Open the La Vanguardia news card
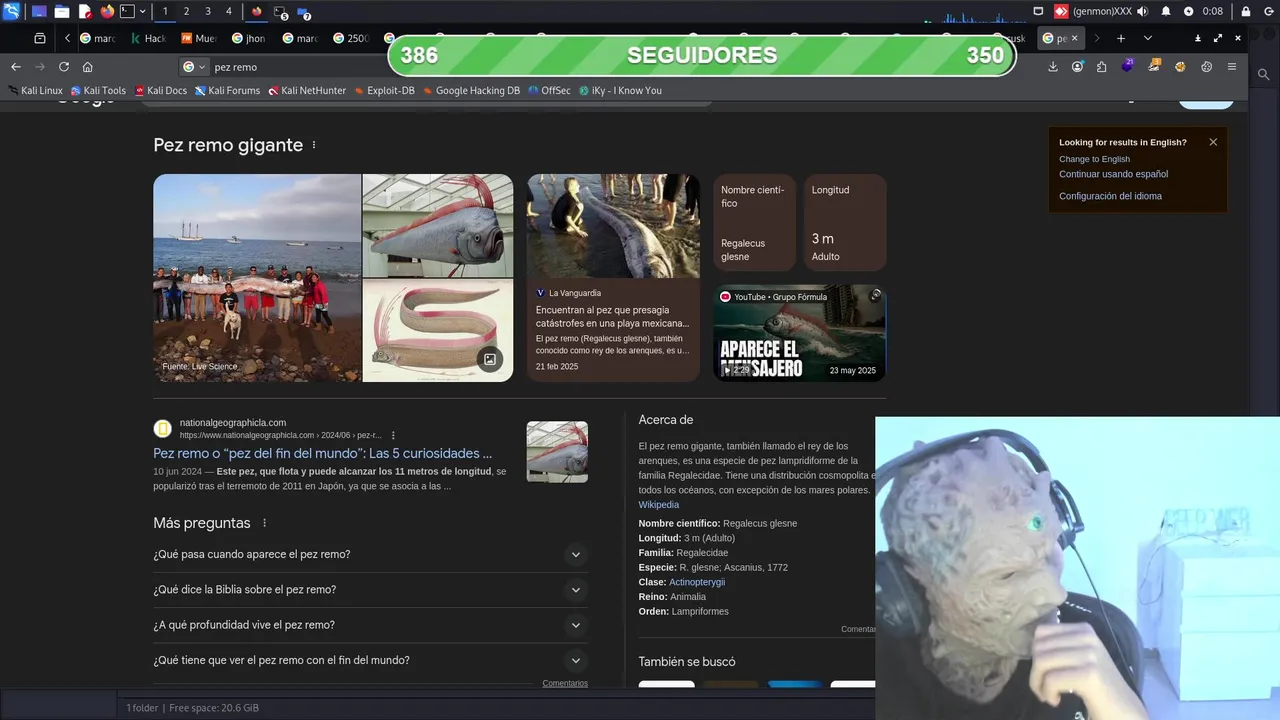This screenshot has width=1280, height=720. pos(613,278)
